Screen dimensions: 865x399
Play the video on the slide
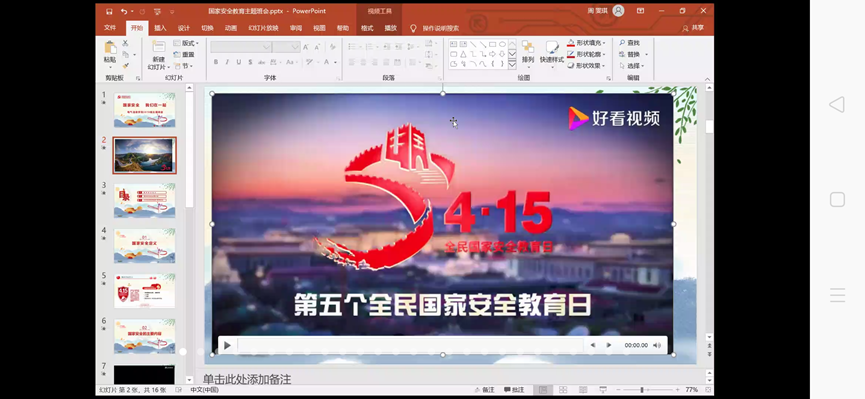pos(227,345)
